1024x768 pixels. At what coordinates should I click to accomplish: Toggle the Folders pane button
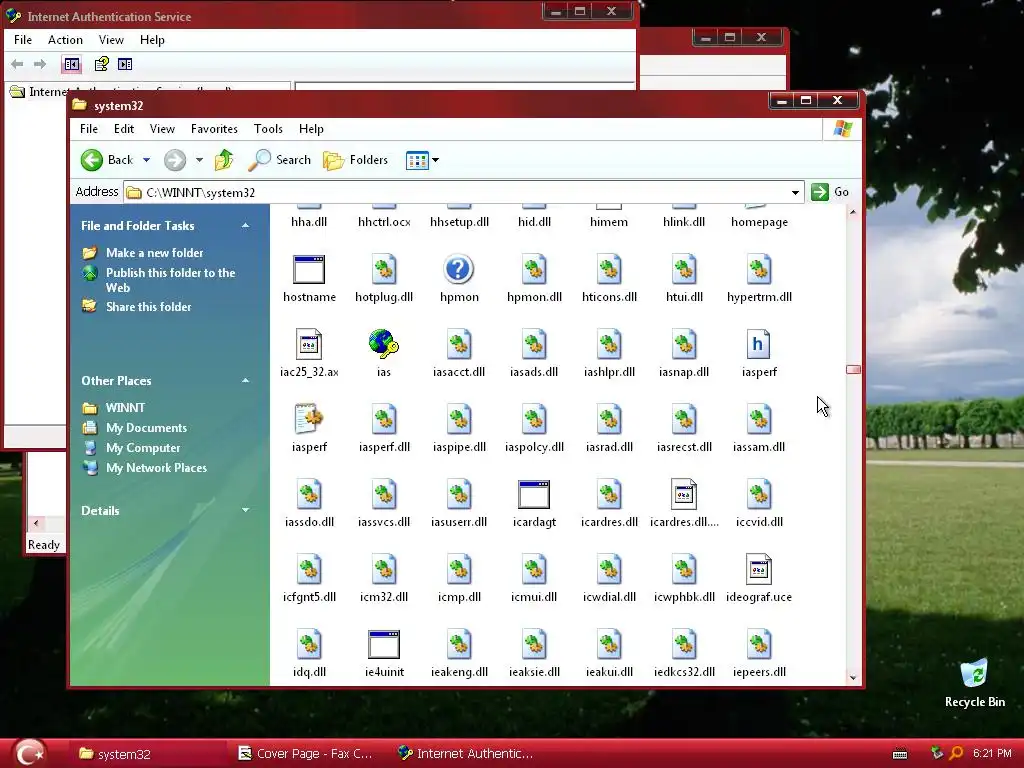point(355,159)
